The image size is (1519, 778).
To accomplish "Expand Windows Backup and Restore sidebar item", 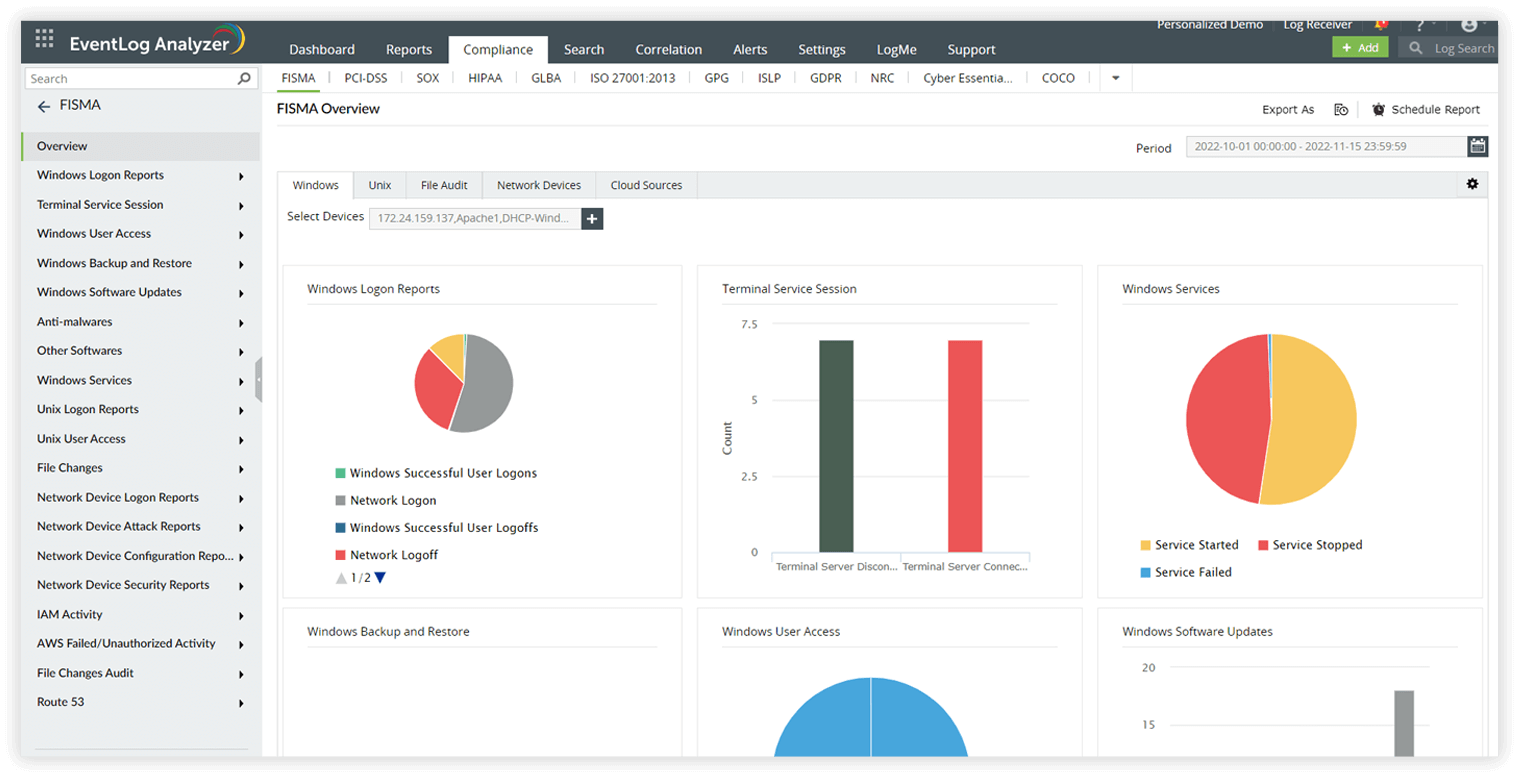I will tap(241, 265).
